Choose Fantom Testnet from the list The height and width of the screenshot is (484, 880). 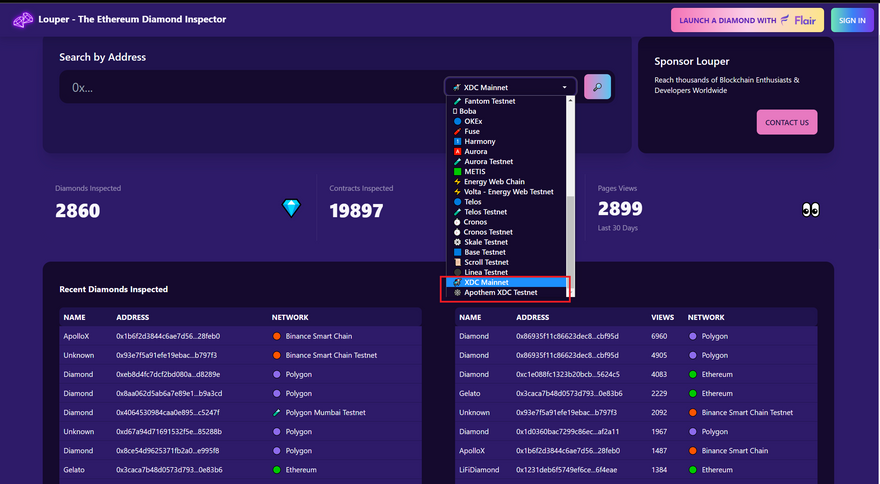(x=489, y=101)
